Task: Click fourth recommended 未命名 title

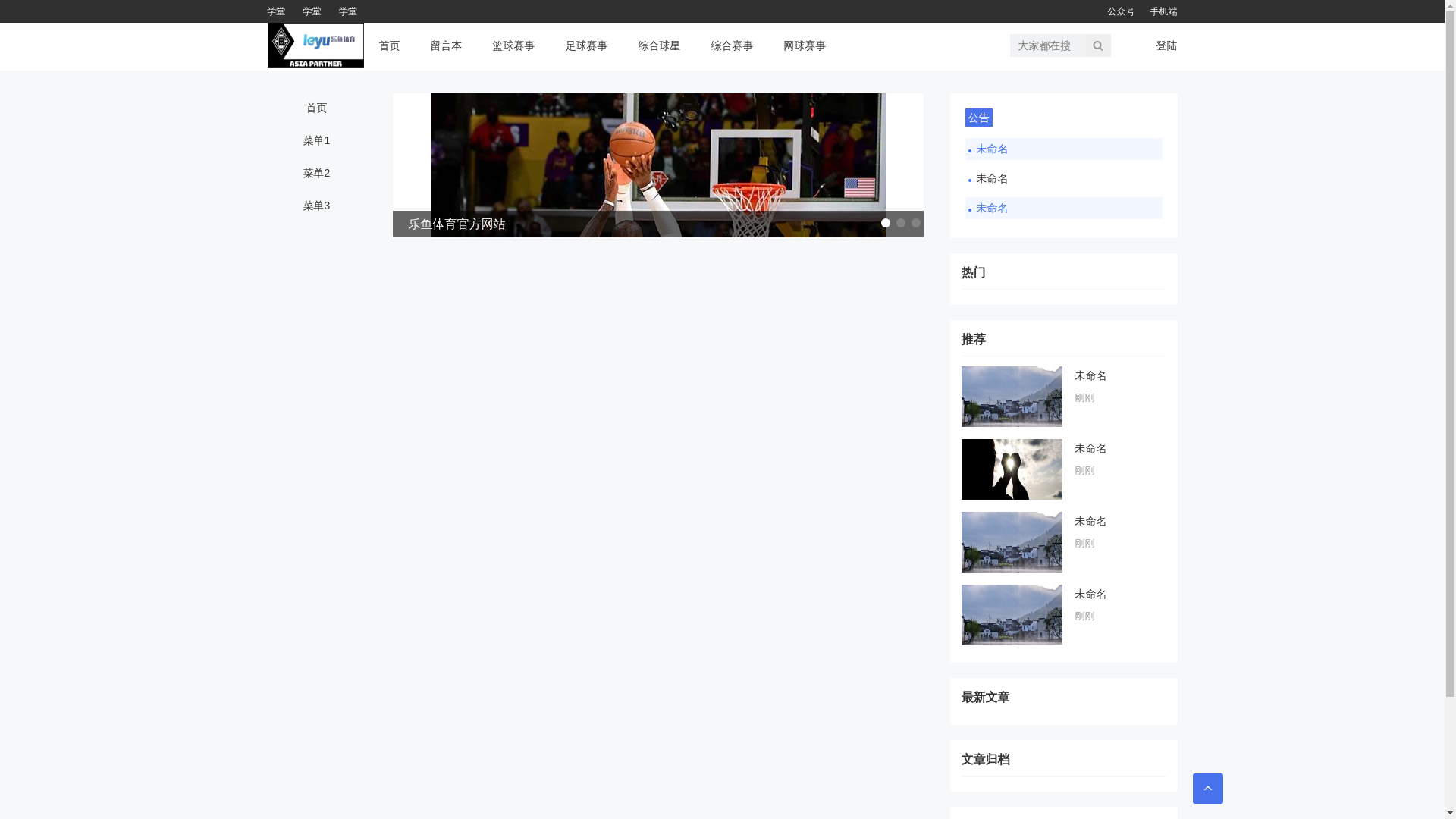Action: (x=1090, y=595)
